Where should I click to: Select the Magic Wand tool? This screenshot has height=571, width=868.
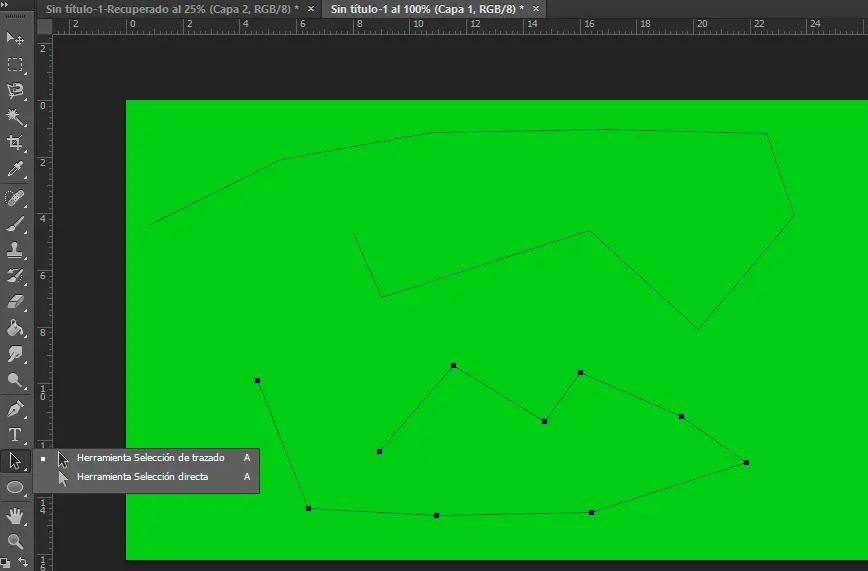pos(15,116)
